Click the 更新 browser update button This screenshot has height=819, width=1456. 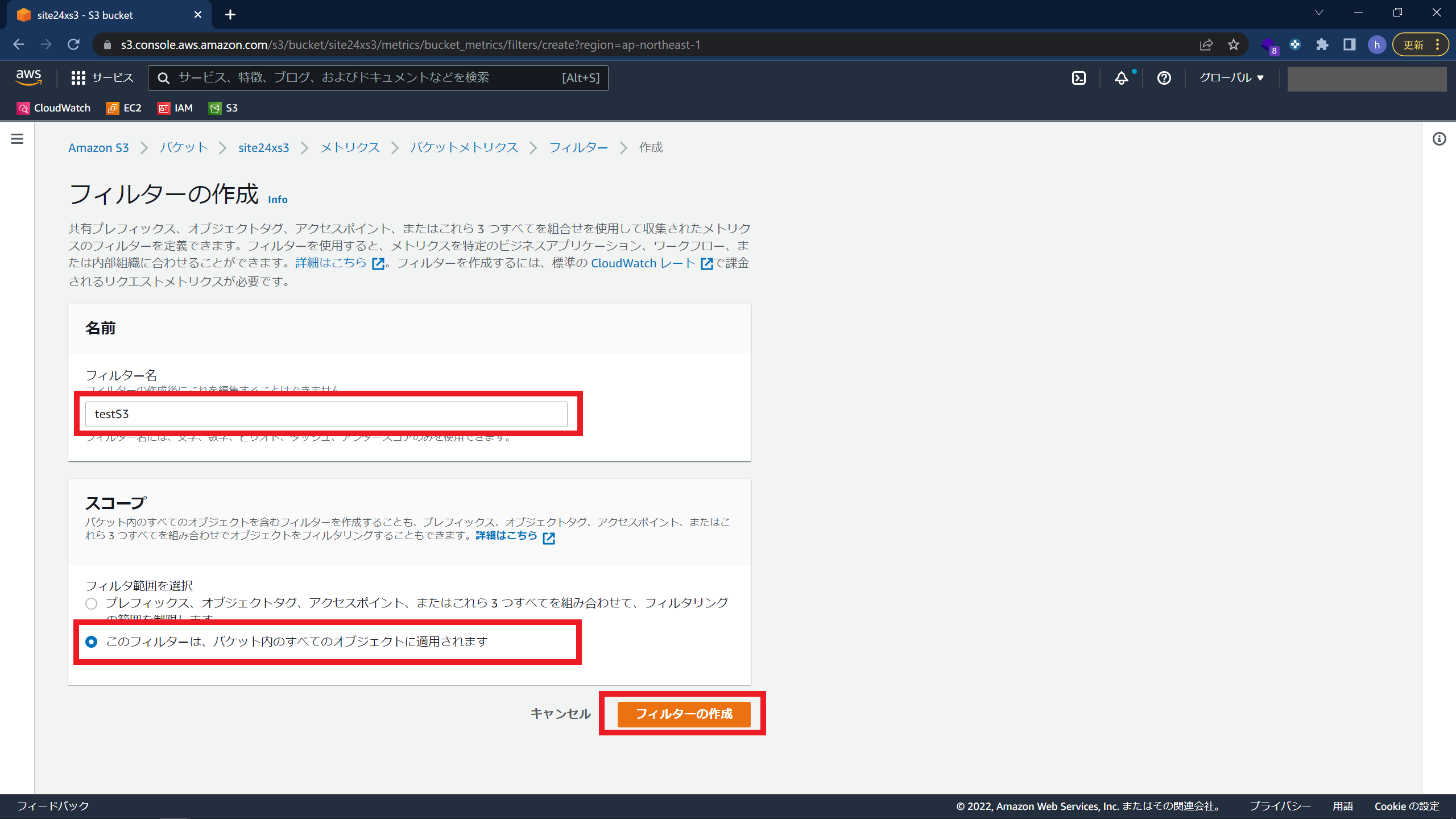click(1420, 45)
